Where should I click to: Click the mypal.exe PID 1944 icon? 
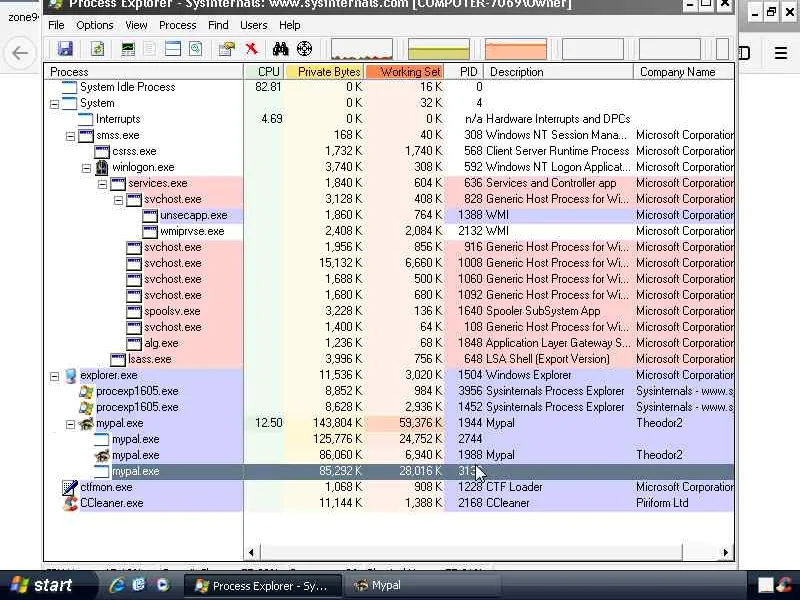coord(87,423)
